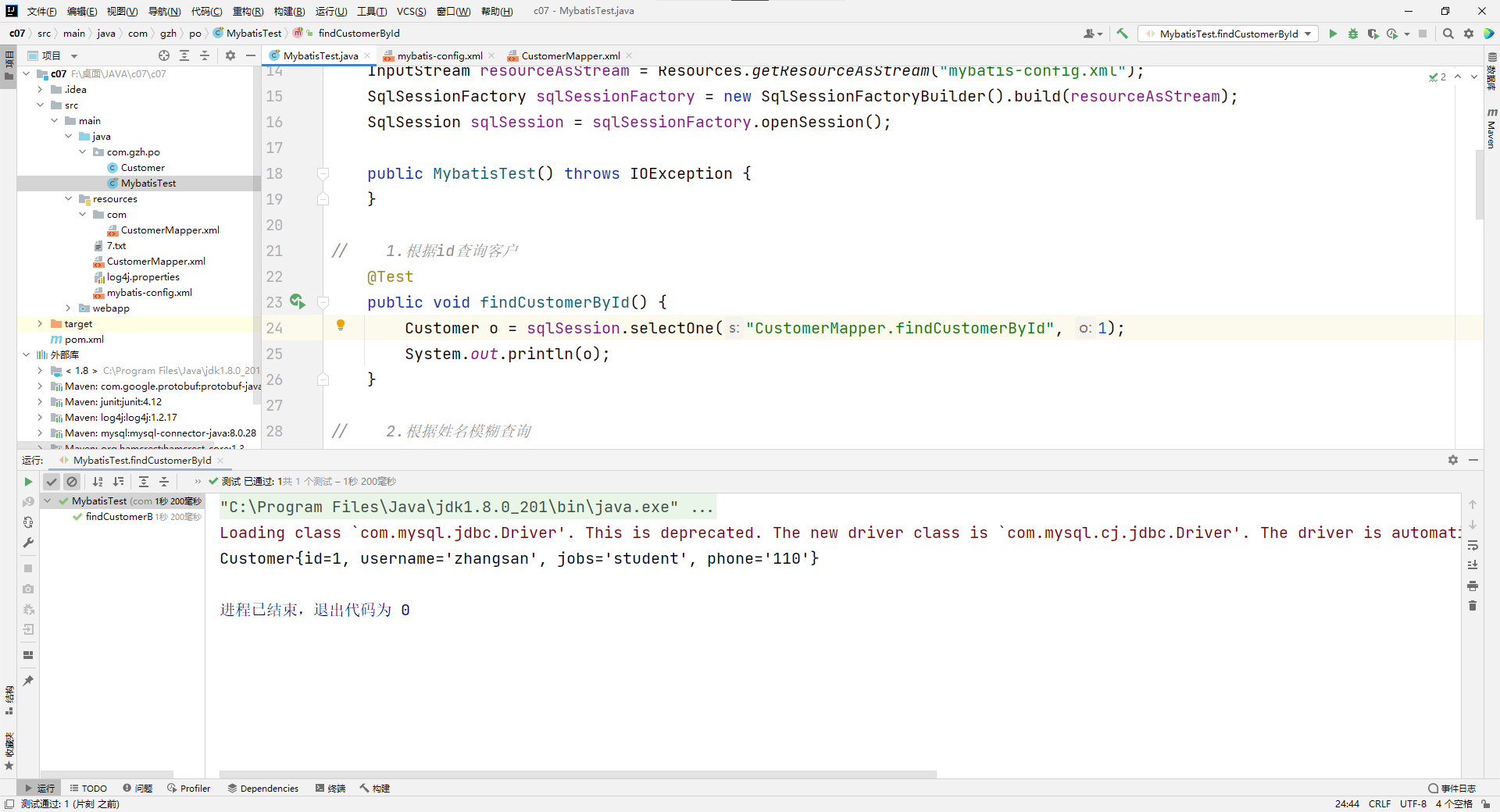This screenshot has width=1500, height=812.
Task: Open run configuration dropdown
Action: [x=1228, y=34]
